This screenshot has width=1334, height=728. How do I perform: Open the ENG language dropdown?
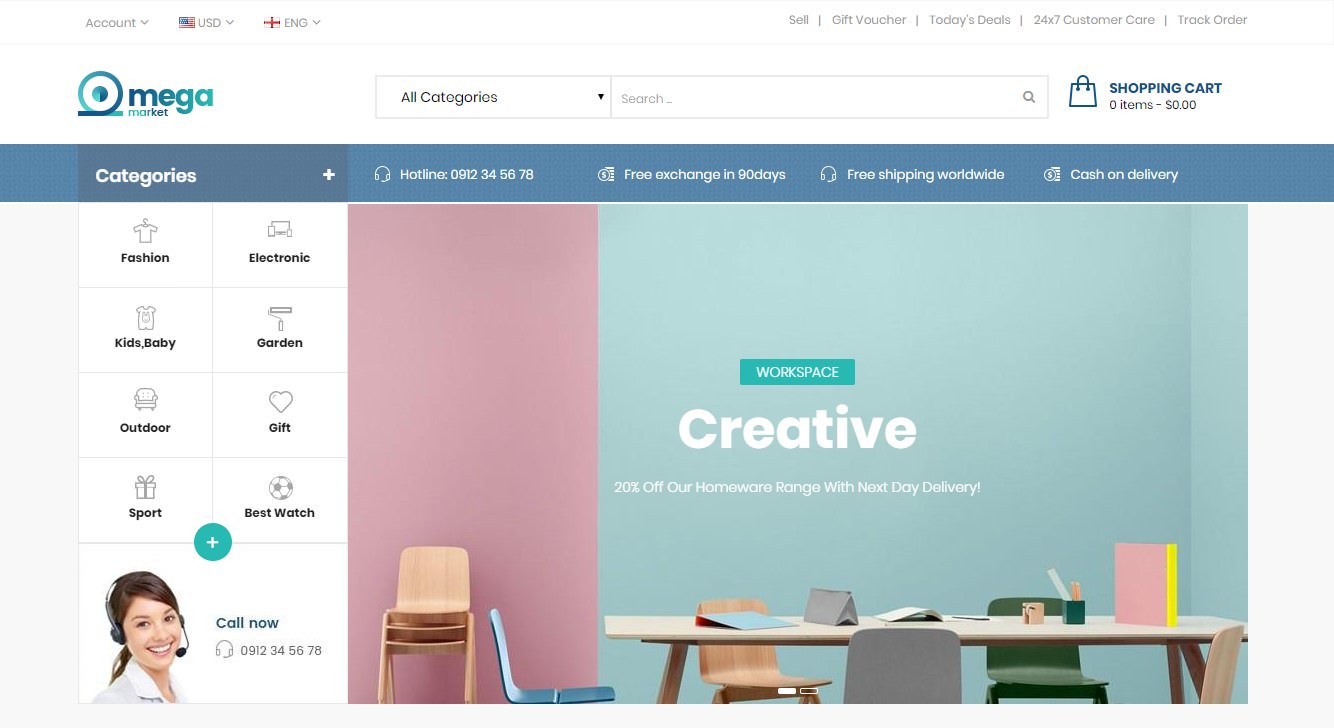tap(292, 22)
